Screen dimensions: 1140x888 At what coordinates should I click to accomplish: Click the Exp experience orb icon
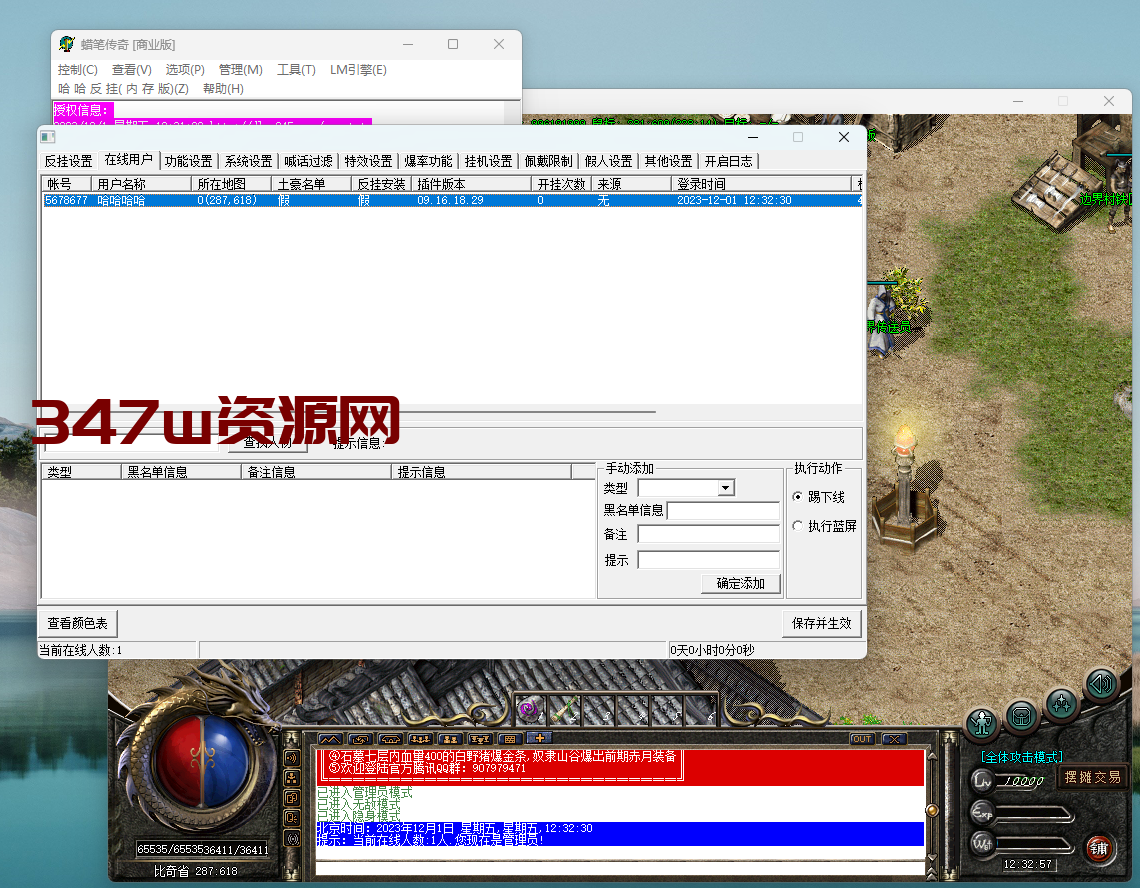pyautogui.click(x=982, y=812)
